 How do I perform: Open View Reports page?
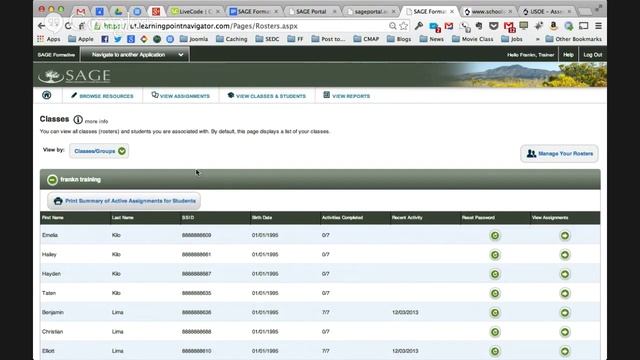[347, 96]
